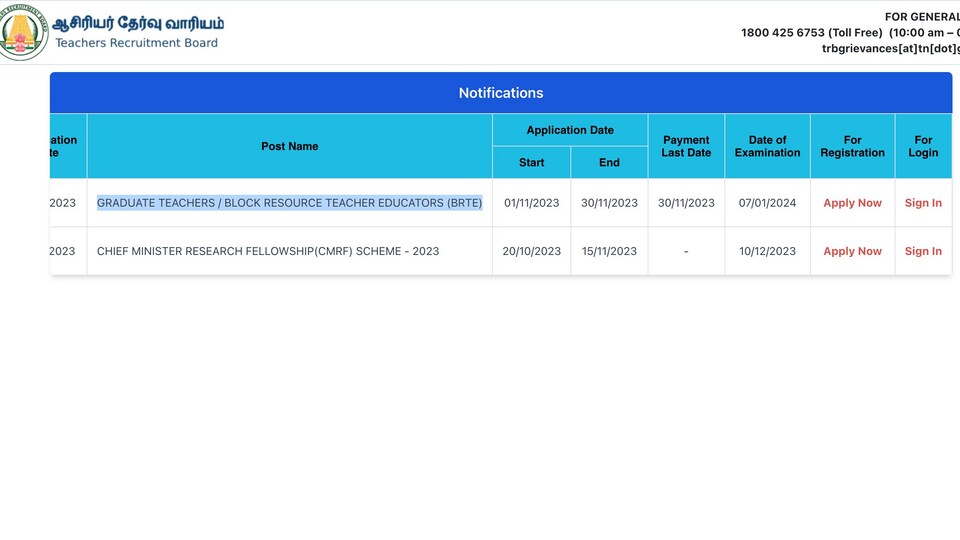Click Apply Now for Graduate Teachers BRTE
This screenshot has width=960, height=540.
[x=852, y=203]
